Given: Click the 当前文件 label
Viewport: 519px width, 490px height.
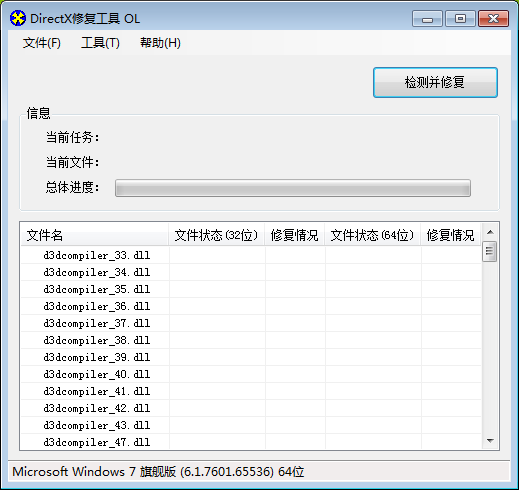Looking at the screenshot, I should pyautogui.click(x=72, y=162).
